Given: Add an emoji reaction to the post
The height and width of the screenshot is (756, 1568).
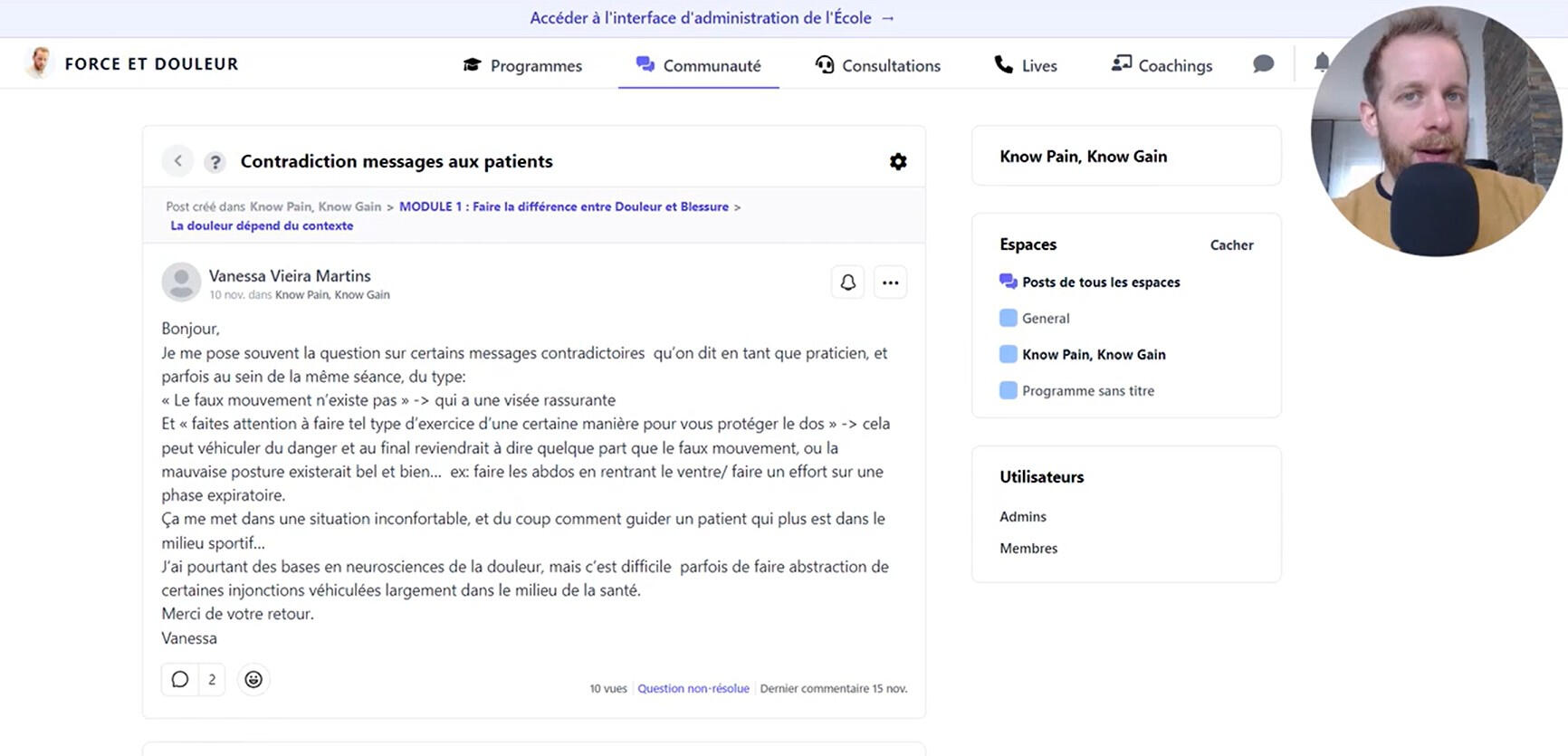Looking at the screenshot, I should click(253, 679).
